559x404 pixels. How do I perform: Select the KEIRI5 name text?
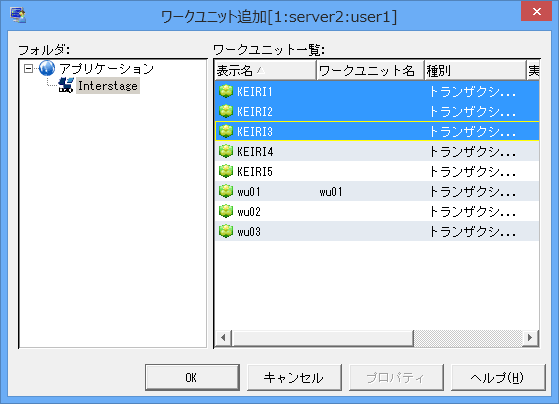pyautogui.click(x=255, y=172)
